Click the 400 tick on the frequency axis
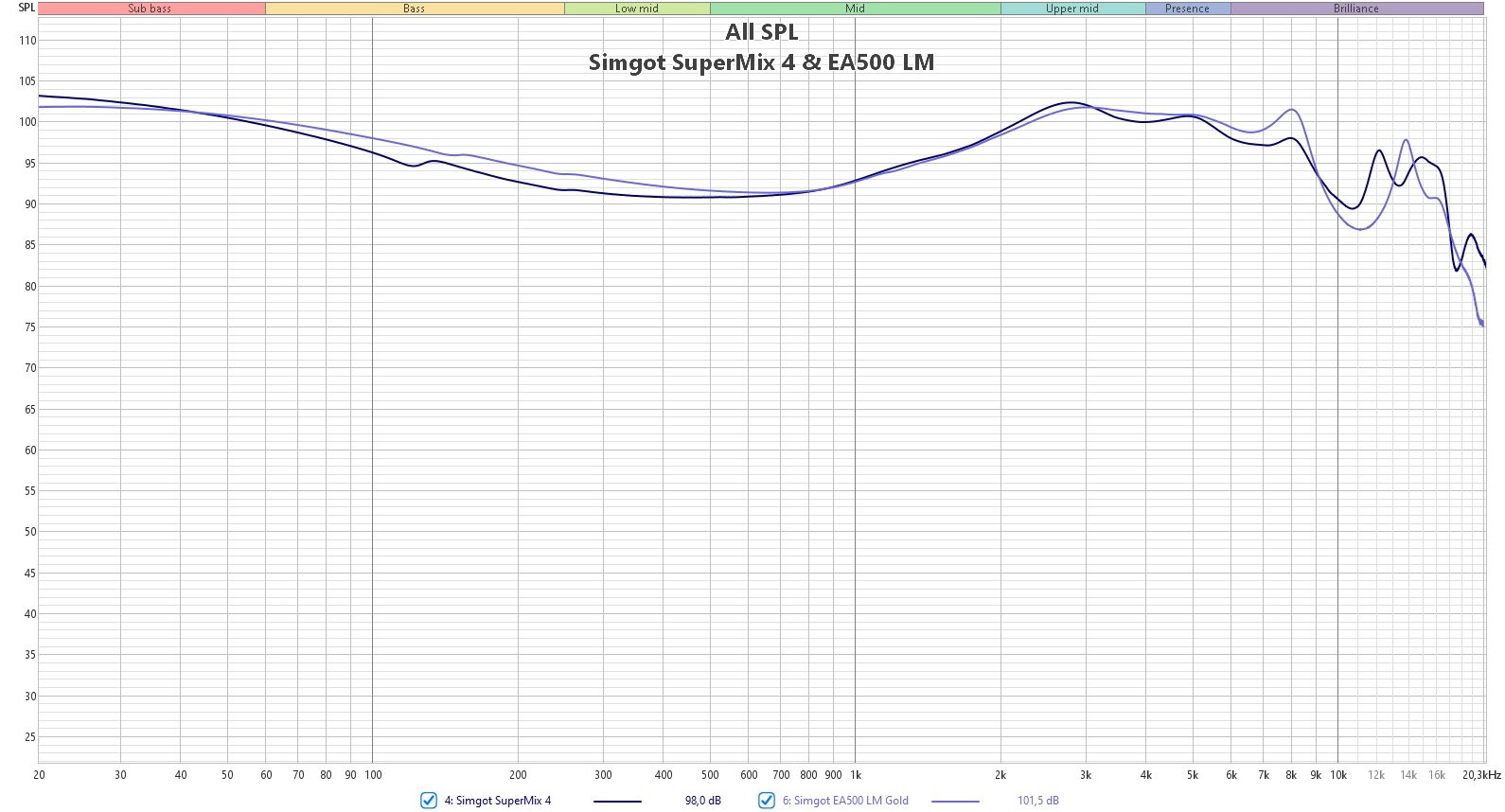1505x812 pixels. 664,775
